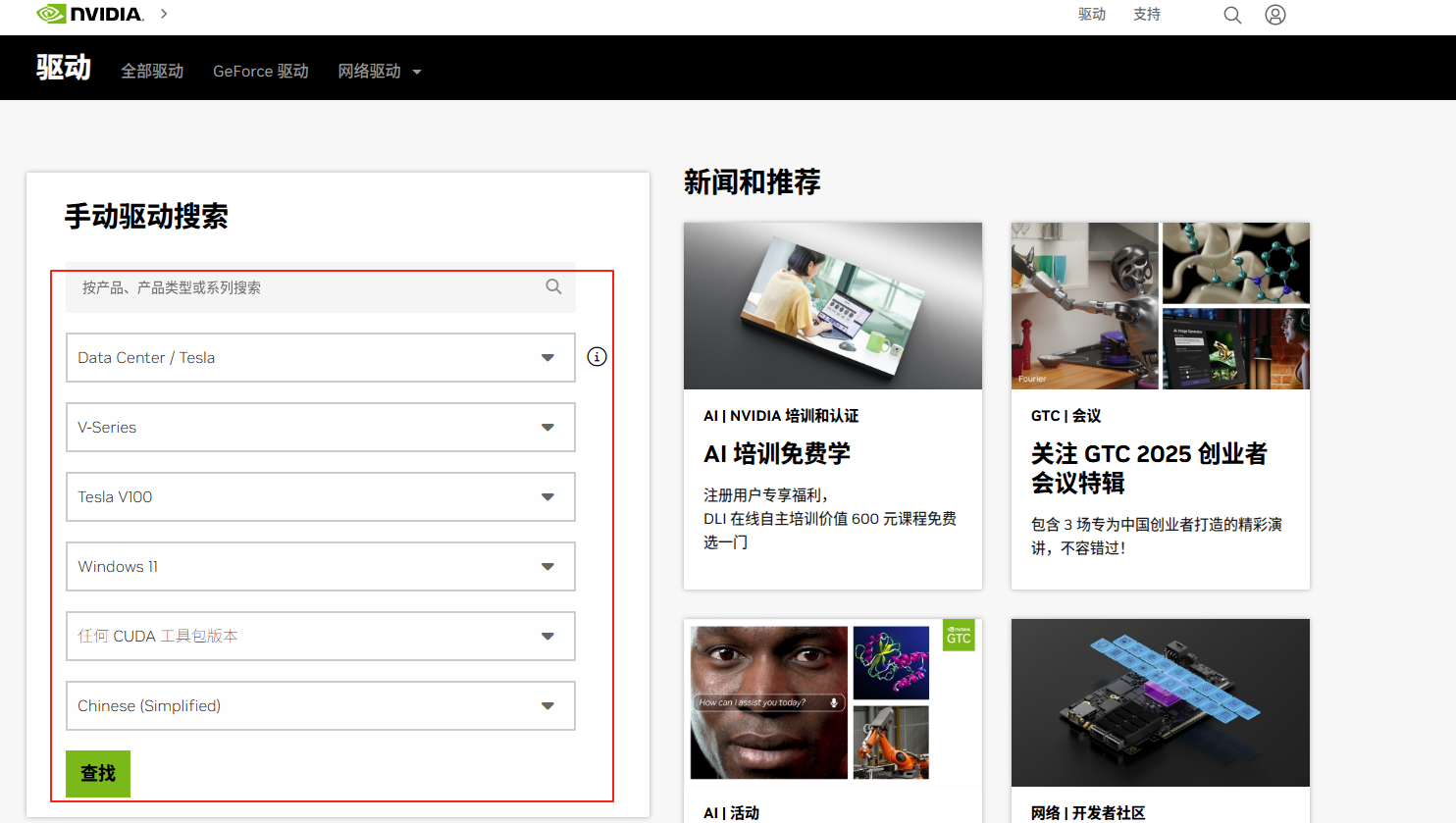Open the Data Center / Tesla dropdown
The height and width of the screenshot is (823, 1456).
[x=321, y=358]
